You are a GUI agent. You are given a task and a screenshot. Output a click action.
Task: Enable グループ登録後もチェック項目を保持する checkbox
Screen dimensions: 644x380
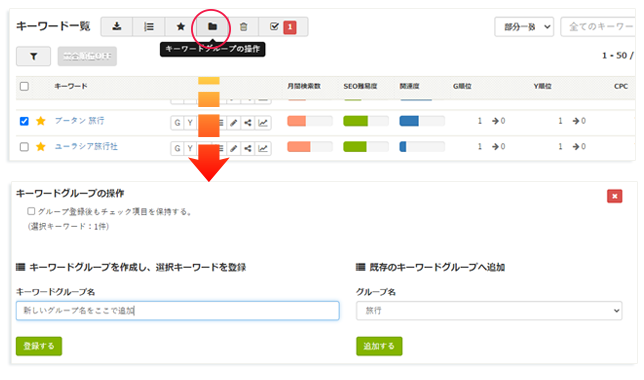[31, 211]
